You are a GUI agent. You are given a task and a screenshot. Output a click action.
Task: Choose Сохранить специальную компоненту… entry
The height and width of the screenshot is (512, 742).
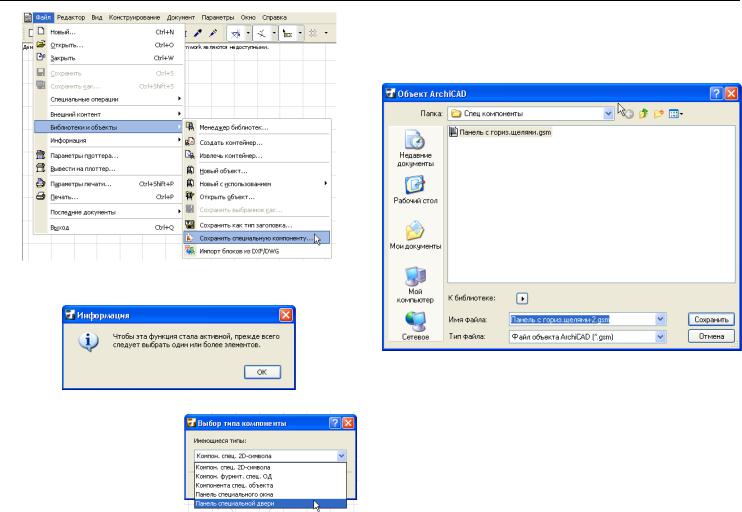click(x=256, y=238)
